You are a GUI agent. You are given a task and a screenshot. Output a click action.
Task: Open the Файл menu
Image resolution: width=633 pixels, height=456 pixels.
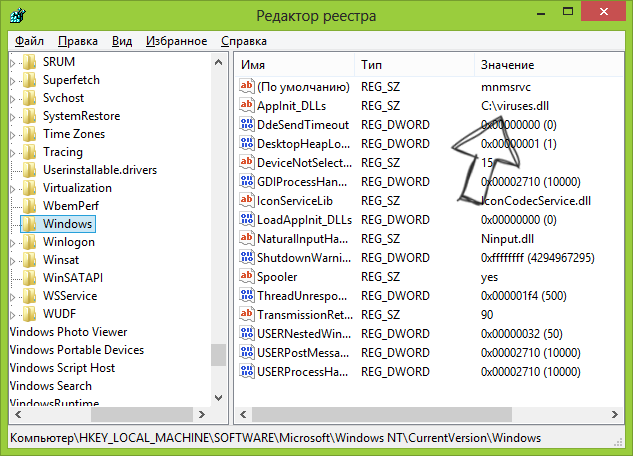click(29, 41)
